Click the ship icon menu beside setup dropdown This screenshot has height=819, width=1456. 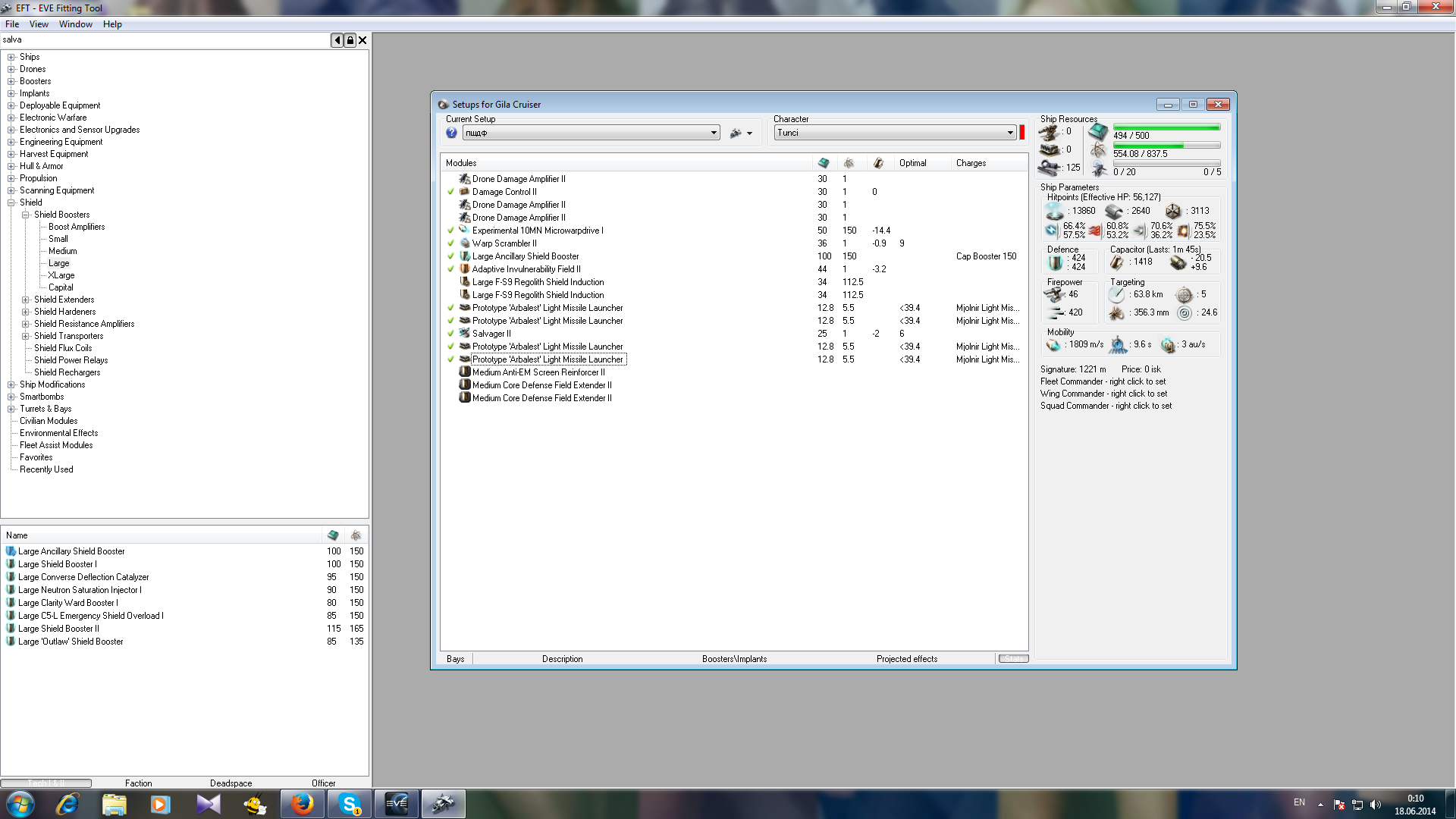coord(740,133)
